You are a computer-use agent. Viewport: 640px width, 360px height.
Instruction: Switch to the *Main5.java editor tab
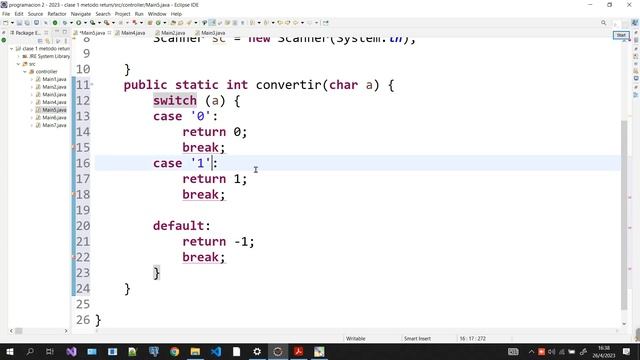(91, 33)
